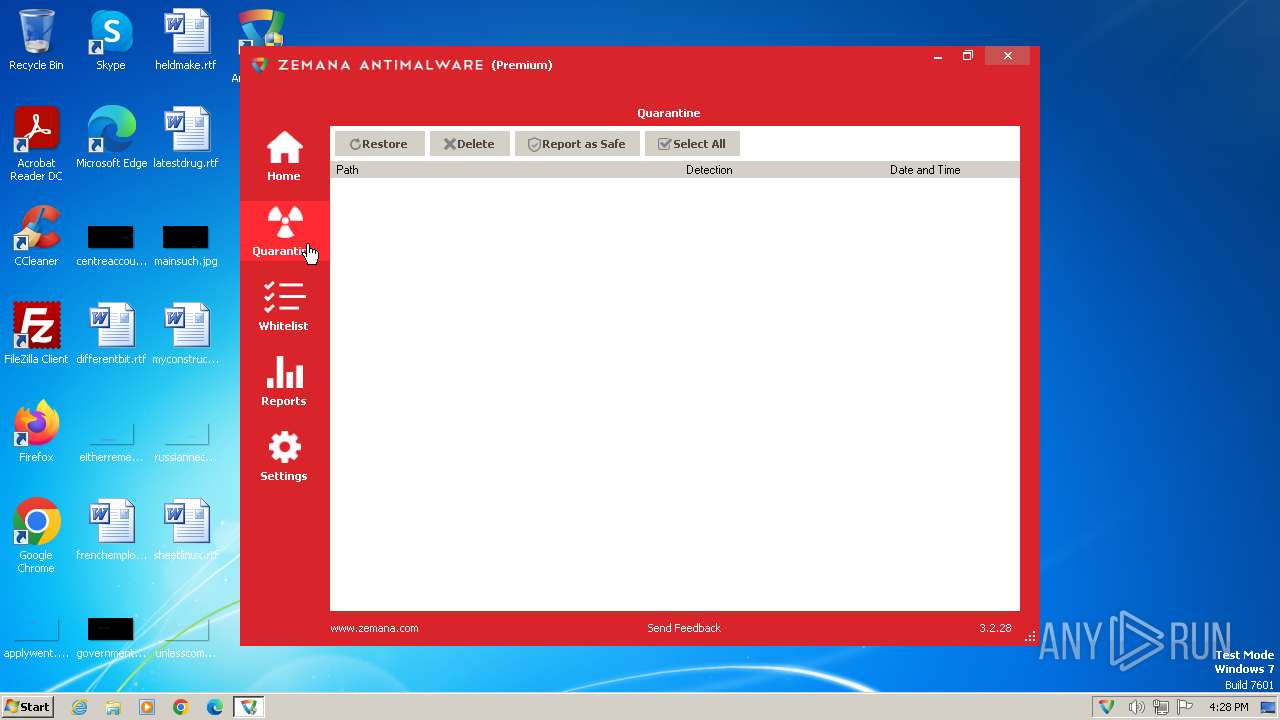Click the Zemana logo in title bar
The height and width of the screenshot is (720, 1280).
(260, 65)
